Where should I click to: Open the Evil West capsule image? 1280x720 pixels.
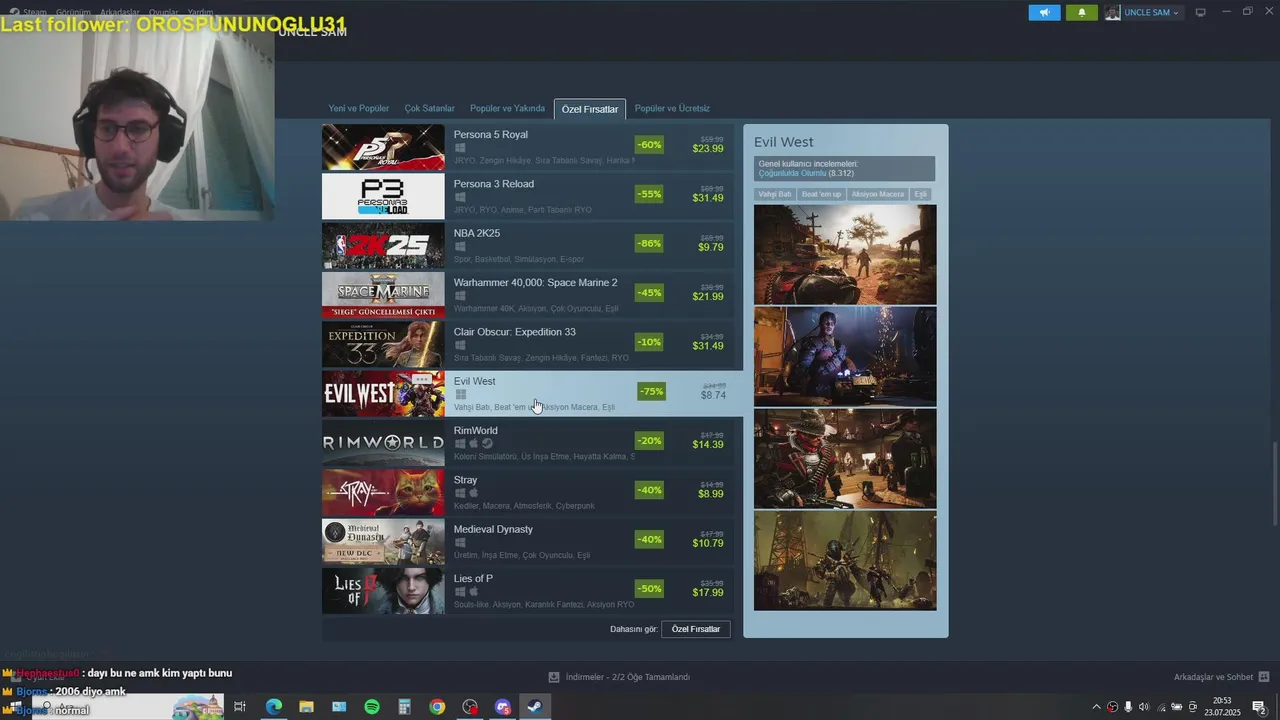point(383,394)
